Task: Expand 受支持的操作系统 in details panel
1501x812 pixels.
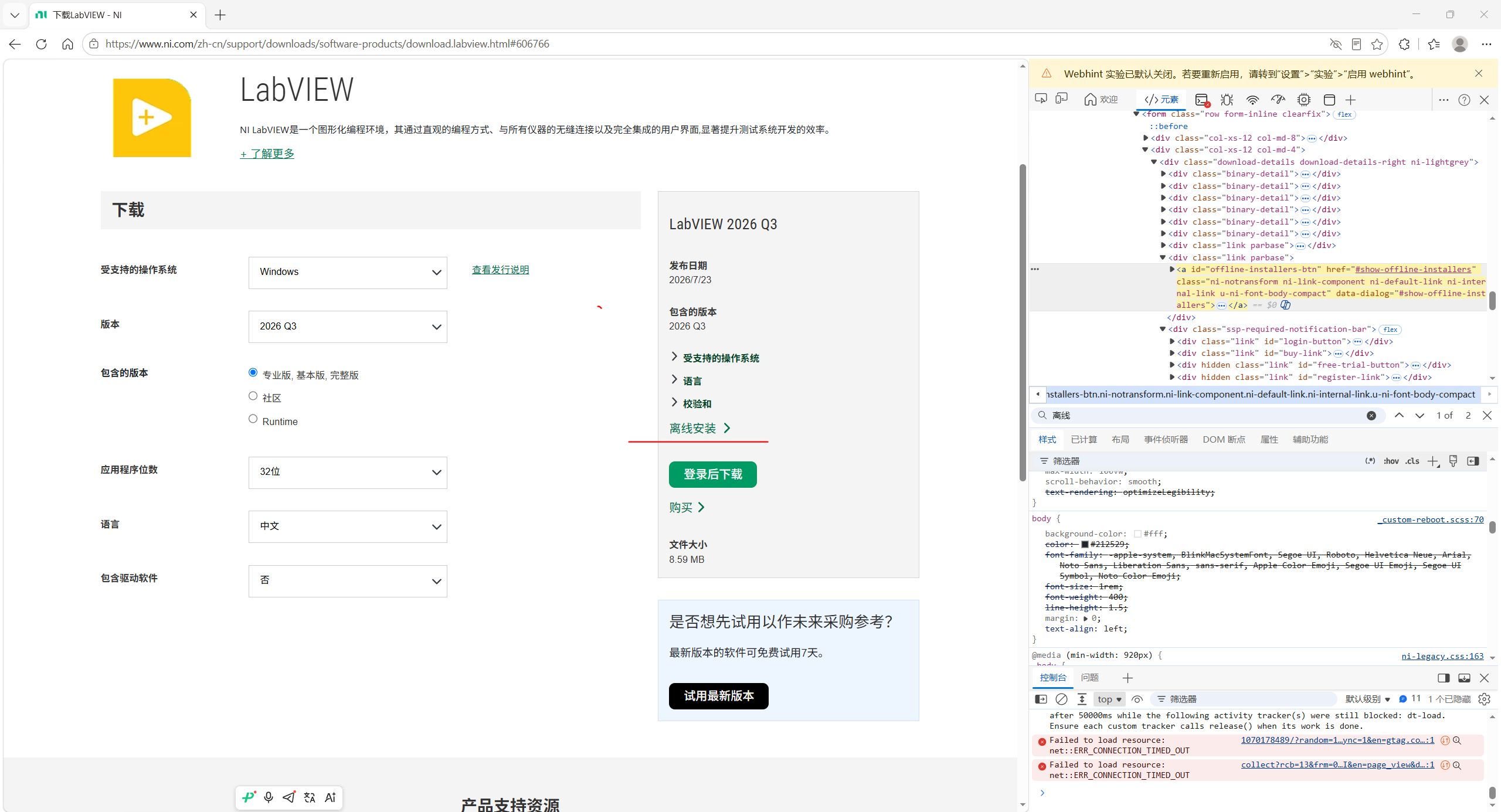Action: point(714,358)
